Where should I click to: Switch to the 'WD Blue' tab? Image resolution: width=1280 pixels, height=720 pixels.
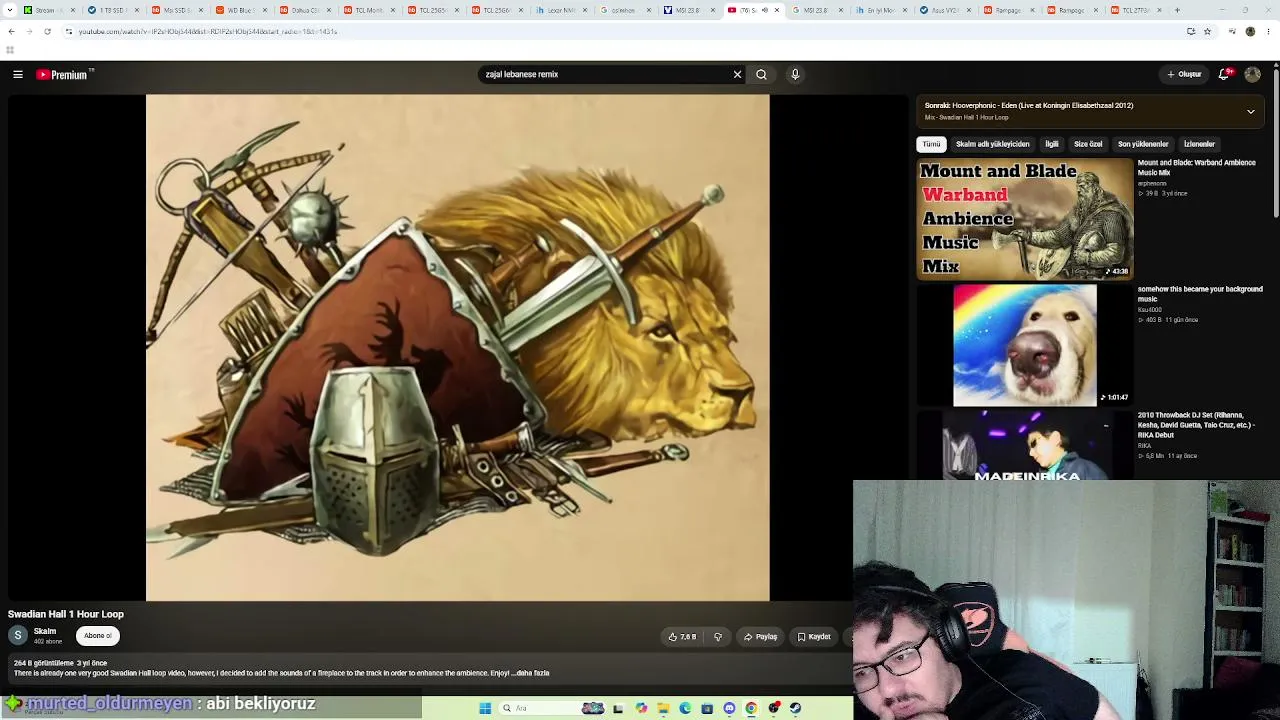click(241, 10)
